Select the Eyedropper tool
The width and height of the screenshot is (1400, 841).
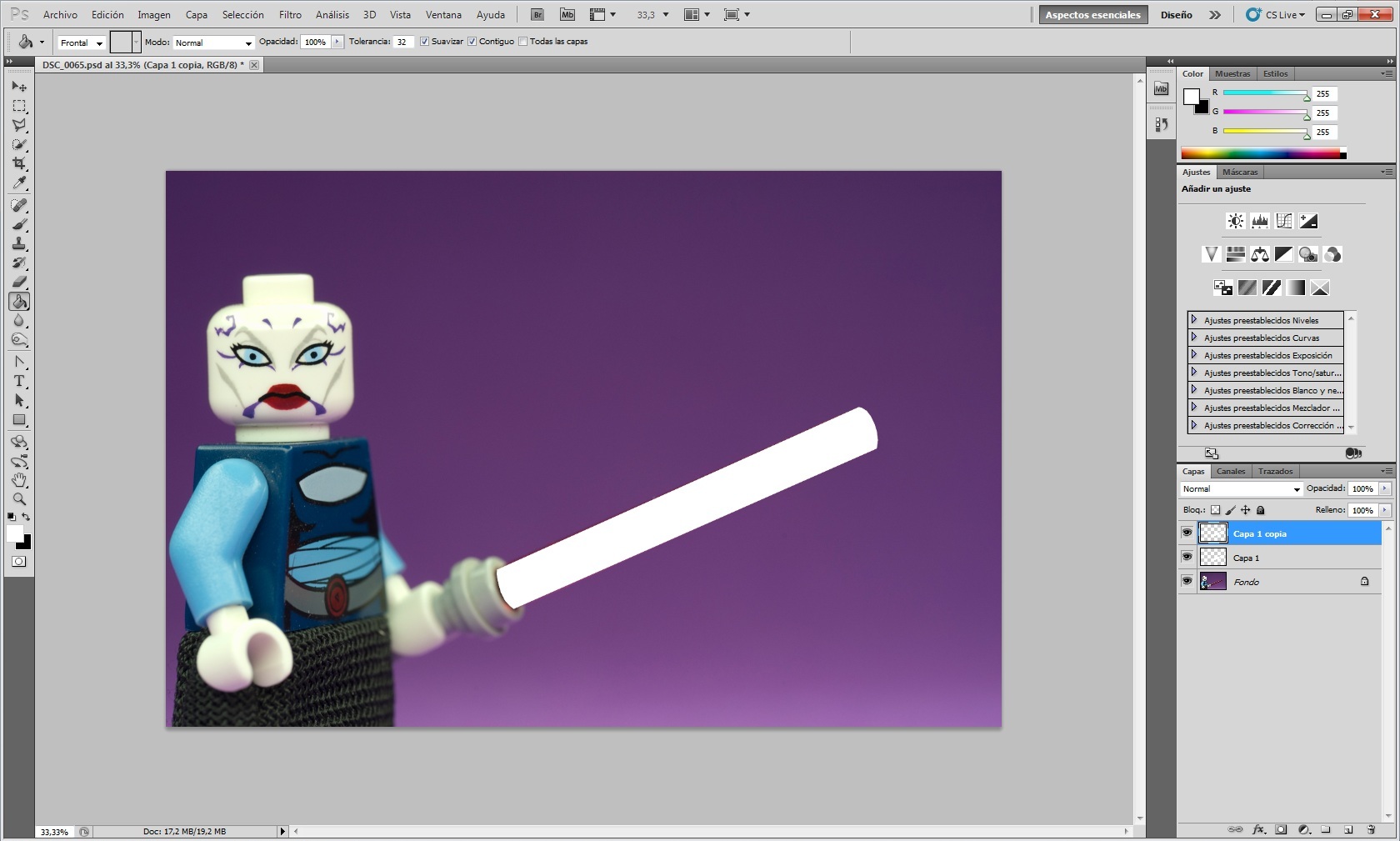[19, 183]
